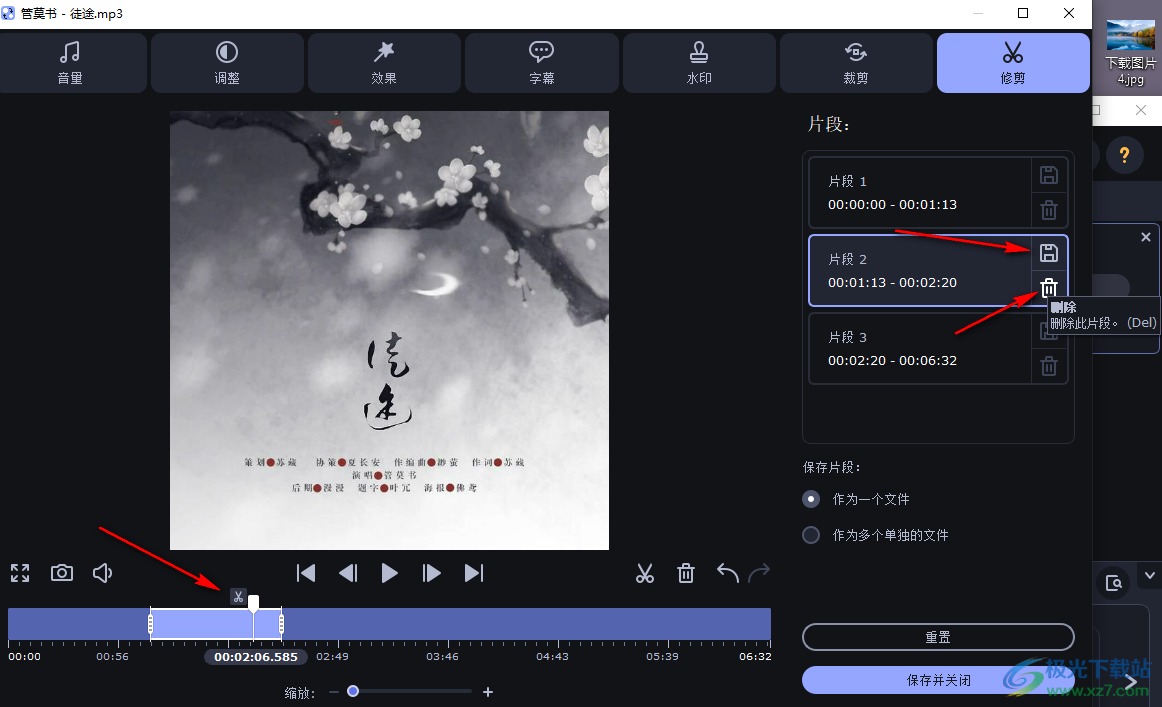1162x707 pixels.
Task: Delete segment 片段 3 with trash icon
Action: click(1049, 366)
